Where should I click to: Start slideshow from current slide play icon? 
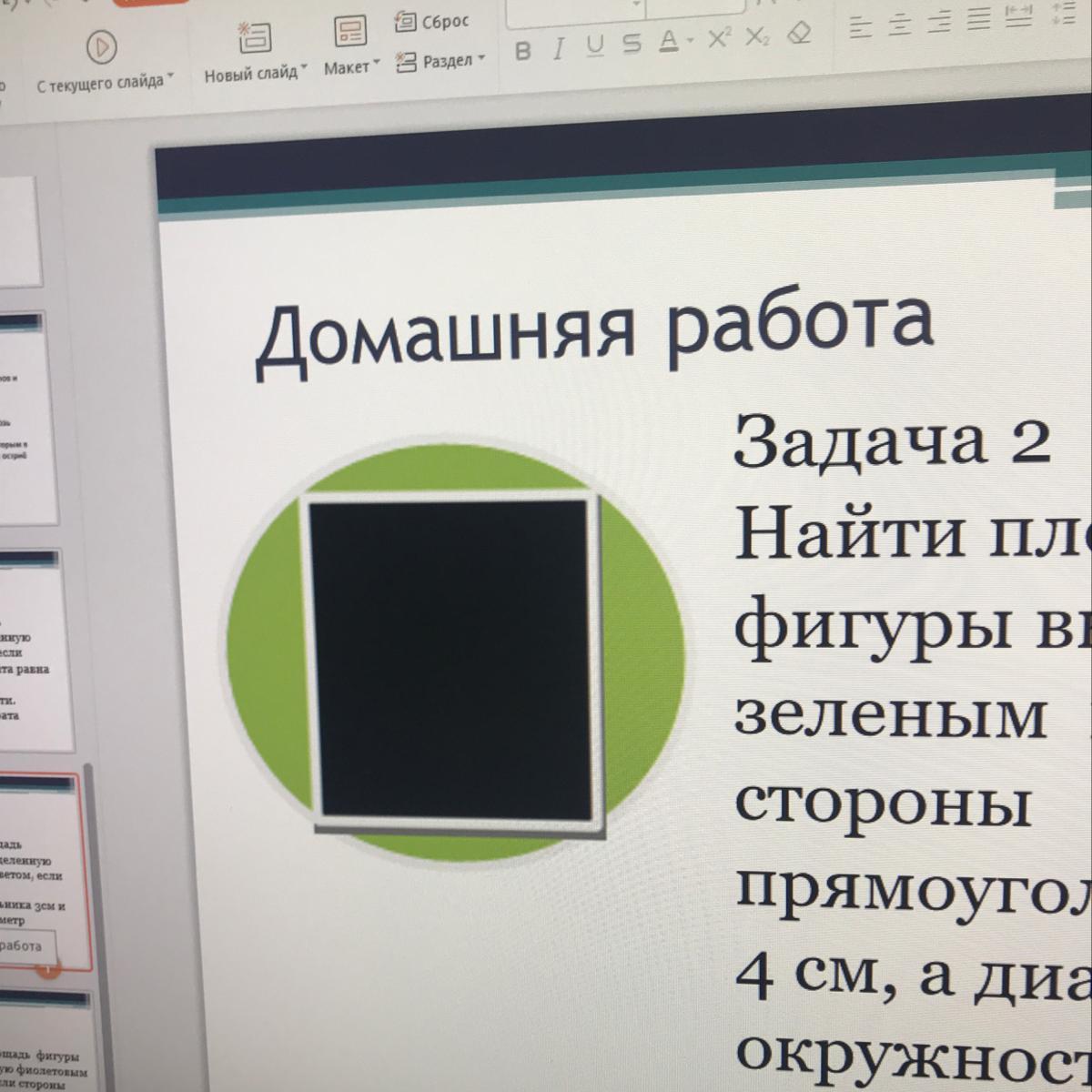tap(101, 45)
